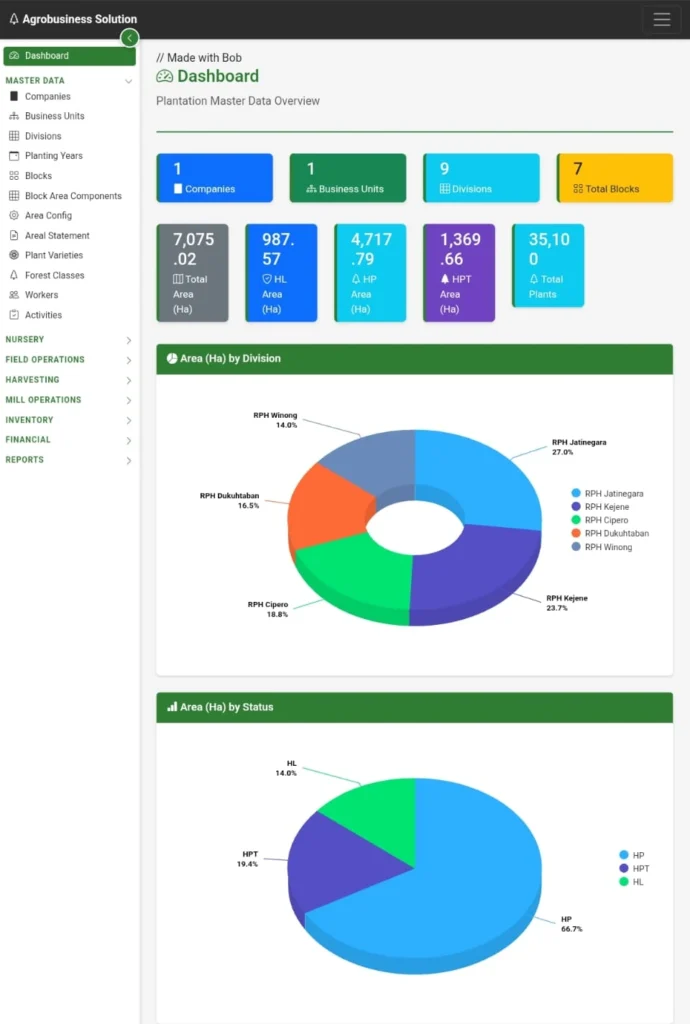
Task: Expand the MILL OPERATIONS section
Action: (x=69, y=400)
